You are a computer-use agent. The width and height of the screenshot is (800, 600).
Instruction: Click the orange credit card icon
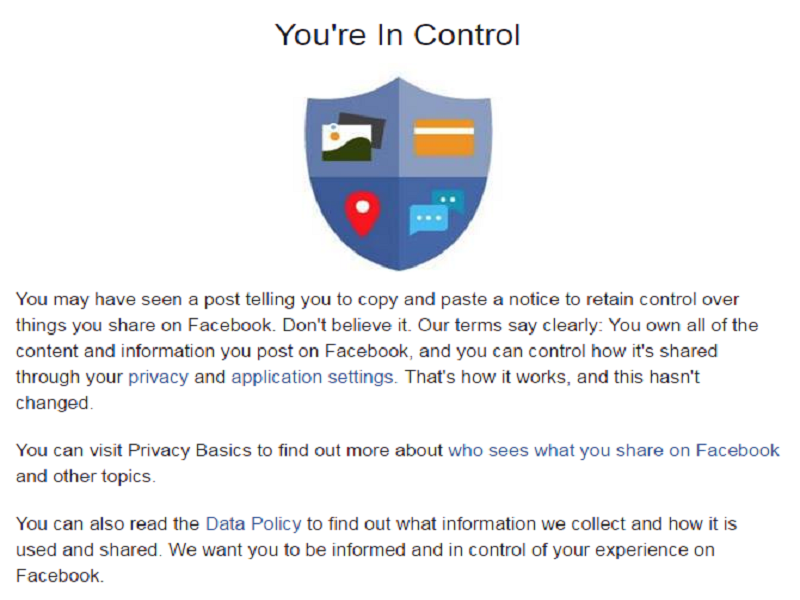click(x=444, y=137)
